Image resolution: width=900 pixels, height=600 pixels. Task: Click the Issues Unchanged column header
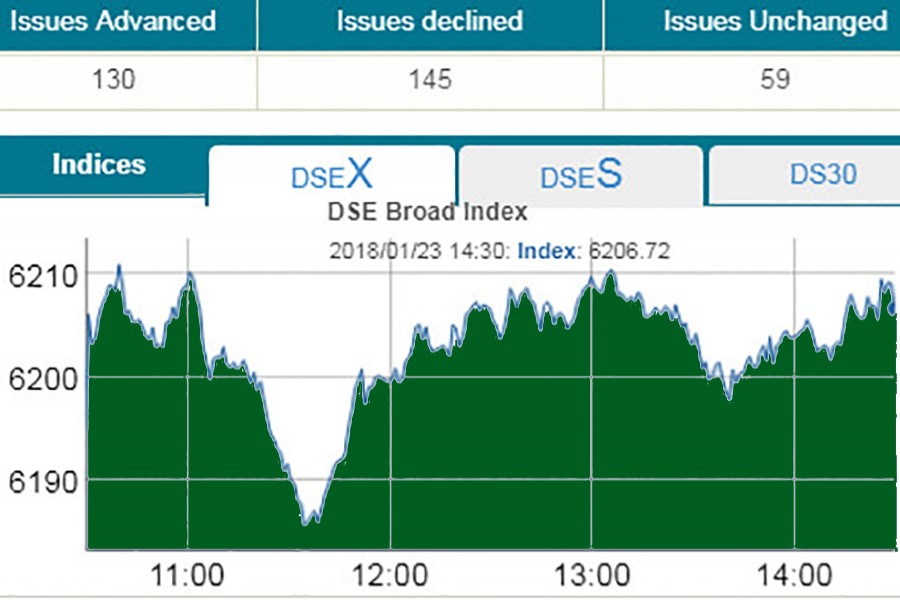774,21
